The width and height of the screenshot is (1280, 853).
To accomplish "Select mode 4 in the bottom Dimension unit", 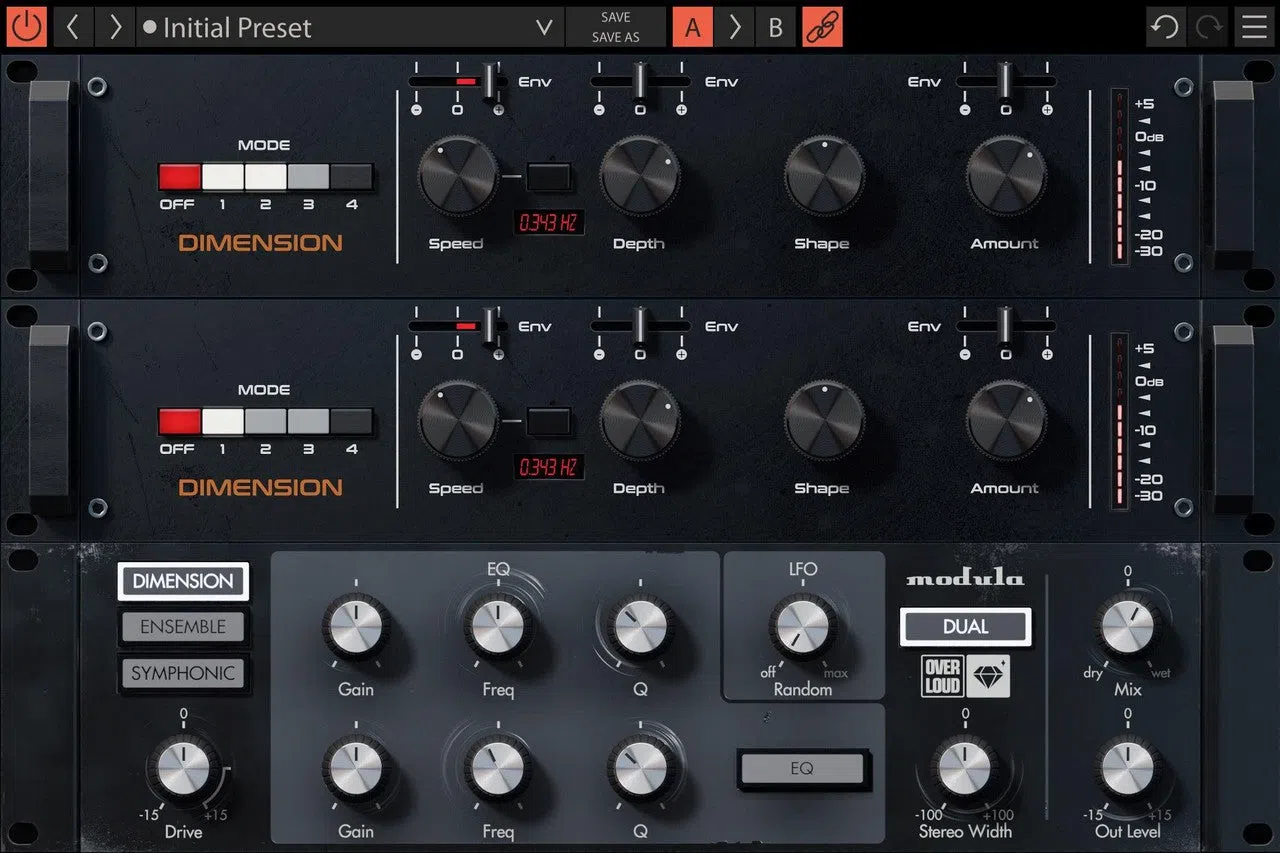I will [351, 422].
